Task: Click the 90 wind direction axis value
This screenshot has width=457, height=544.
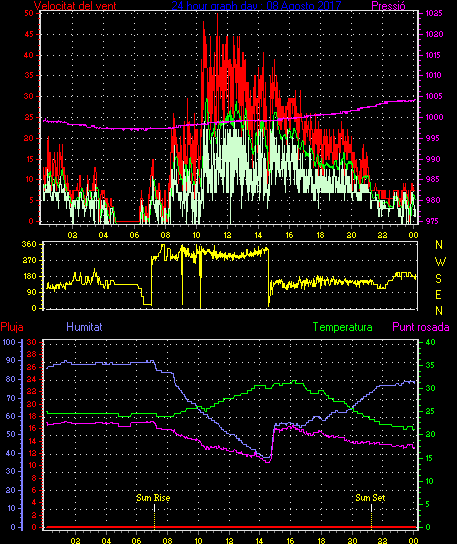Action: [x=31, y=292]
